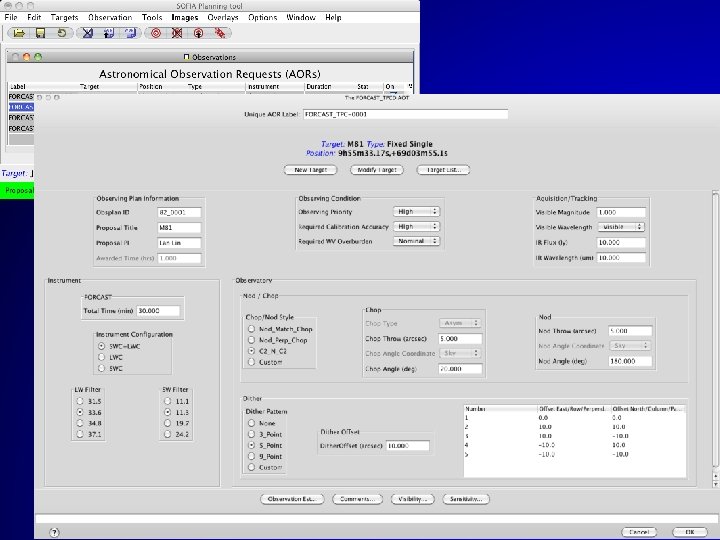Screen dimensions: 720x540
Task: Click the red bullseye target toolbar icon
Action: [x=154, y=33]
